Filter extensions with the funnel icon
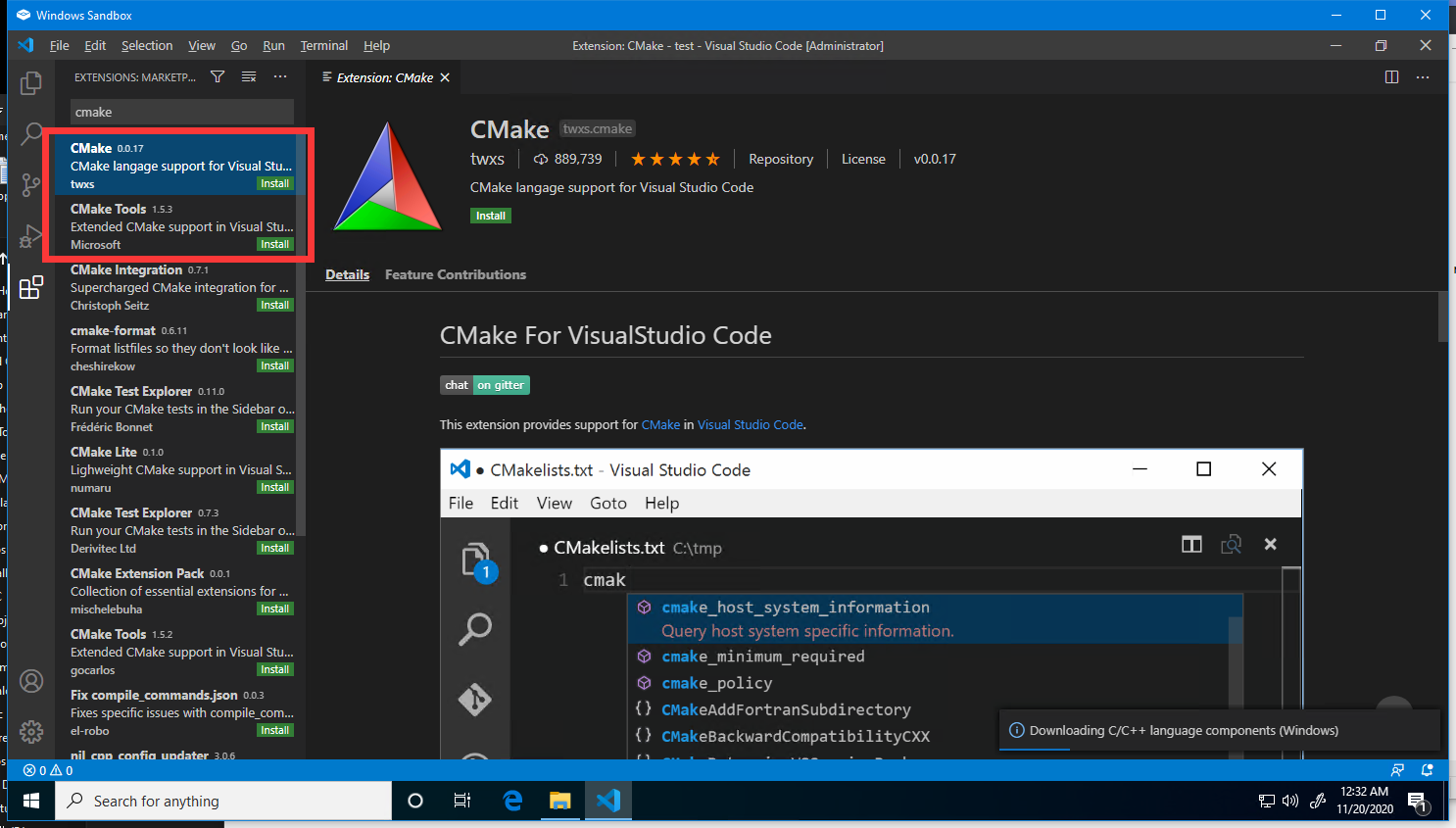Screen dimensions: 1456x828 click(x=218, y=76)
